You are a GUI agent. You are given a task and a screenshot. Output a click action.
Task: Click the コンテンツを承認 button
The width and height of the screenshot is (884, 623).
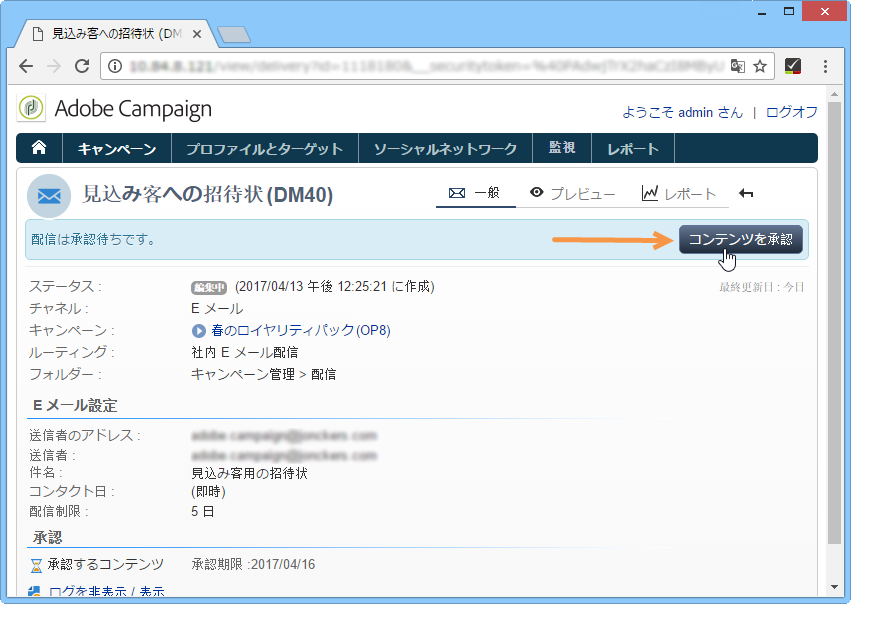pos(741,240)
